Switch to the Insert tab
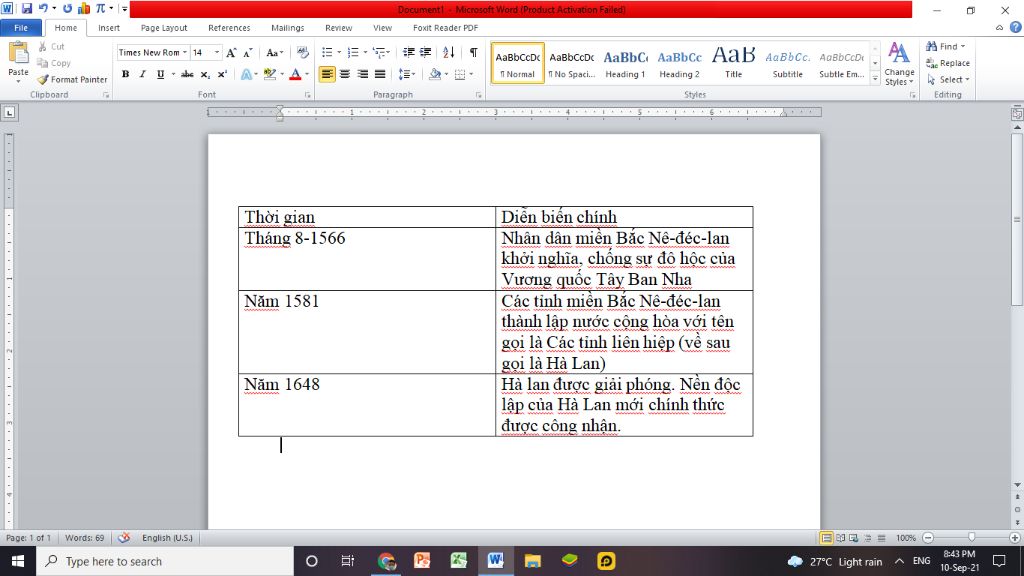 (109, 27)
